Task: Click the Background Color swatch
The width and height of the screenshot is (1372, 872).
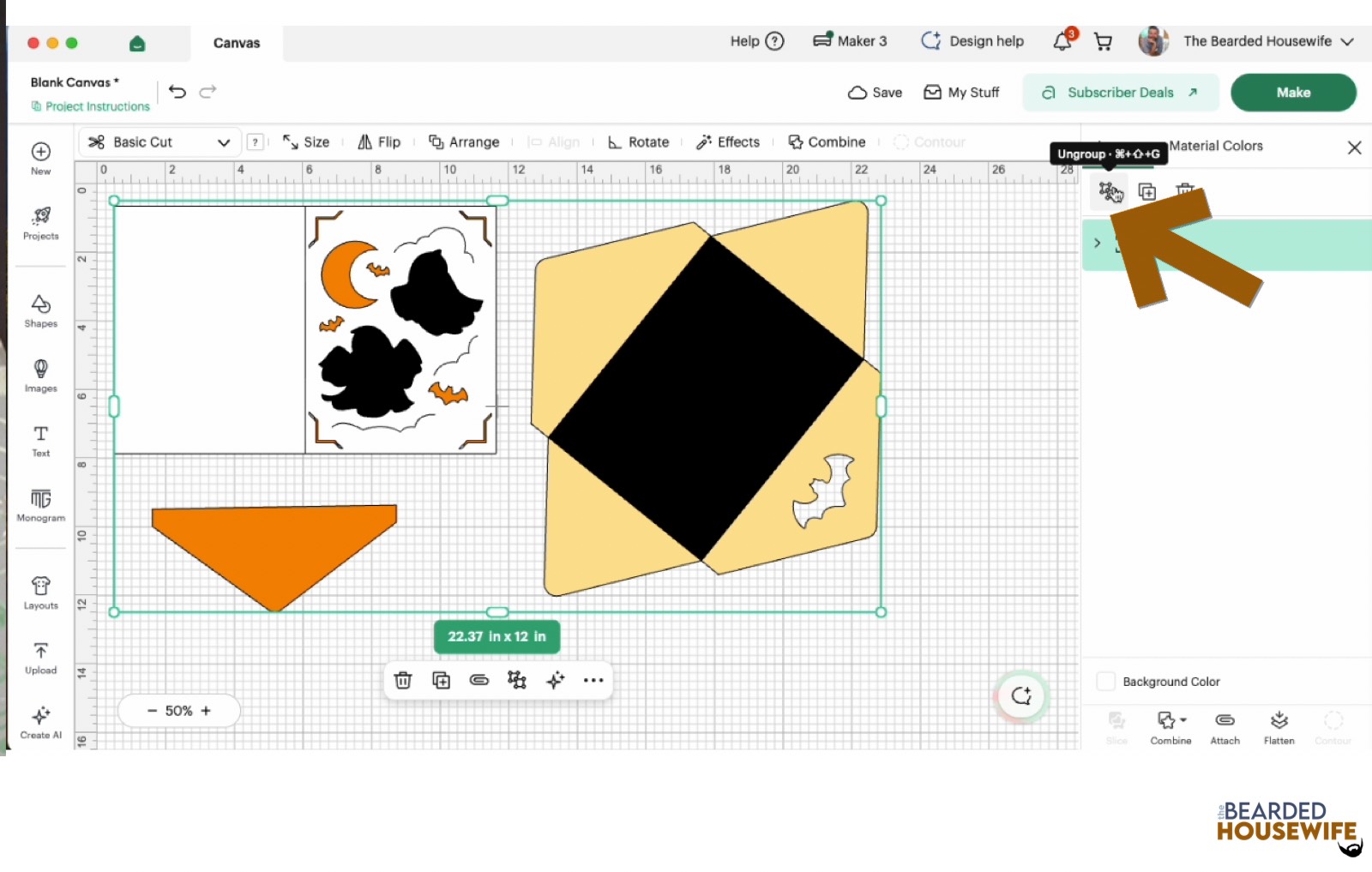Action: [x=1106, y=682]
